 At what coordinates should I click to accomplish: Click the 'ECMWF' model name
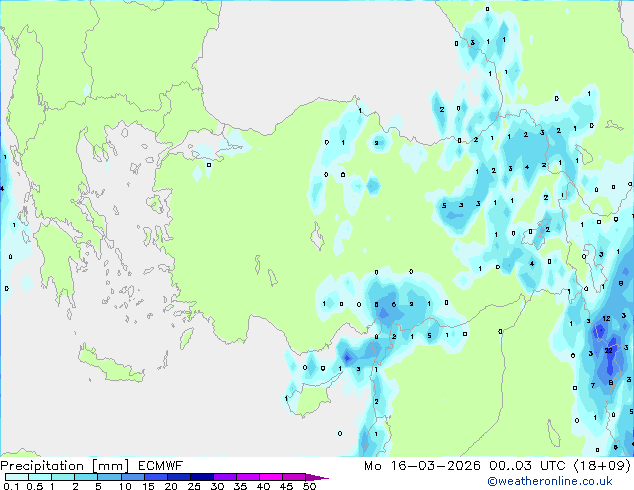click(161, 466)
